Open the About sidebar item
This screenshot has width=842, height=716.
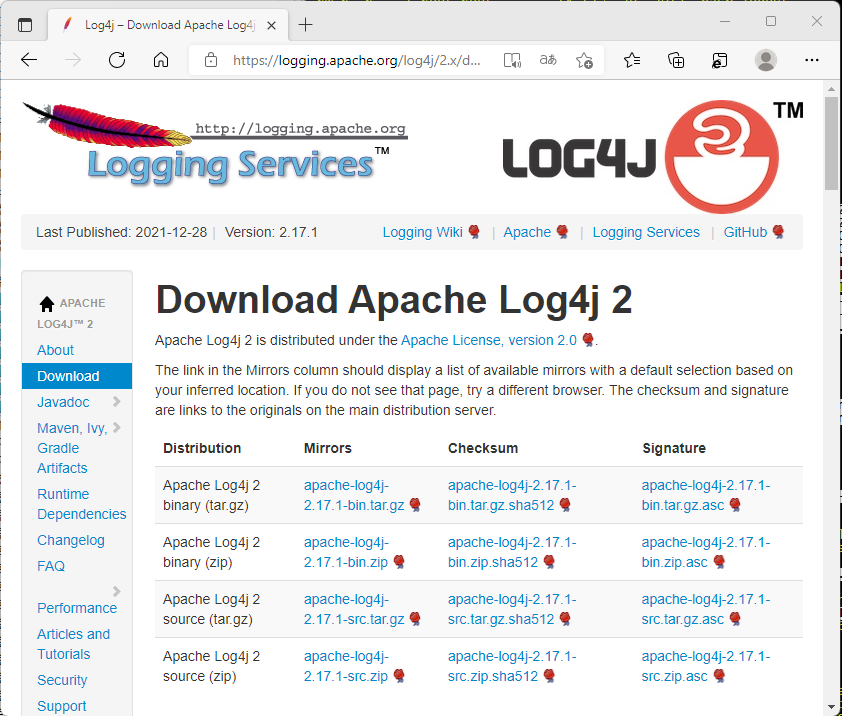tap(55, 350)
